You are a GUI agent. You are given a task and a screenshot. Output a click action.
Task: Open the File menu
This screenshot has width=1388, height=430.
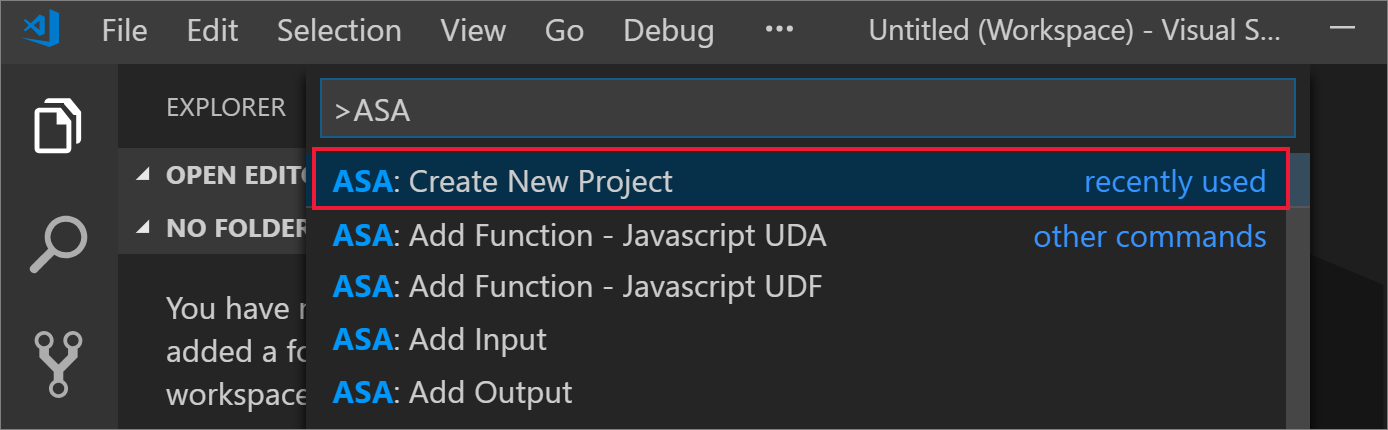pyautogui.click(x=124, y=31)
